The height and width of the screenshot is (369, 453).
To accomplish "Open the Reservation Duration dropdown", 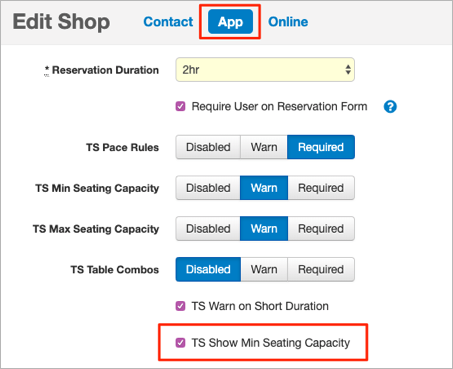I will click(265, 70).
